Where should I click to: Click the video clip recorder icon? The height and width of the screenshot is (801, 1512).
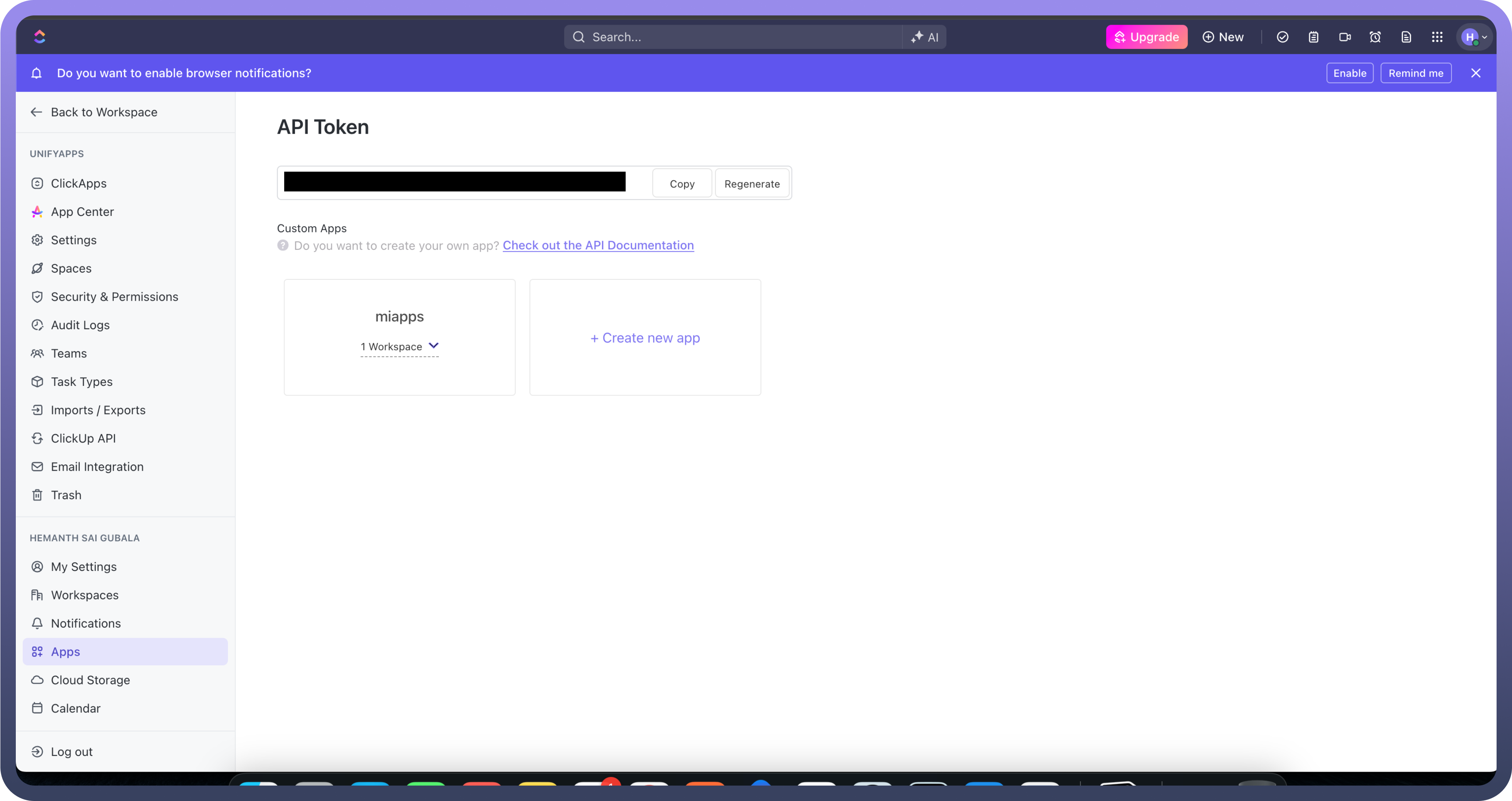(1345, 37)
